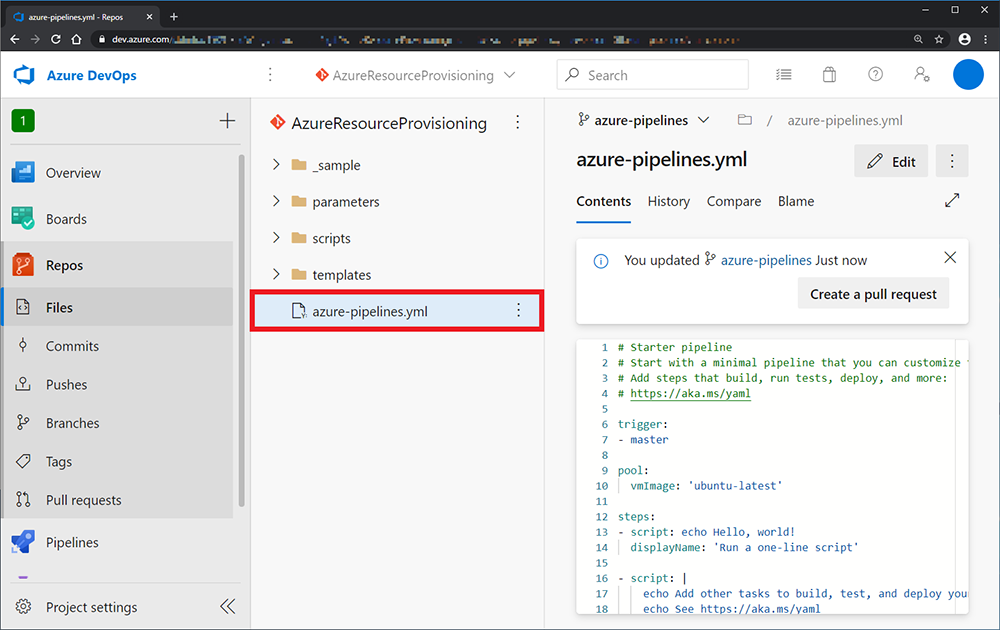Open the Marketplace shopping bag icon
The image size is (1000, 630).
tap(829, 75)
